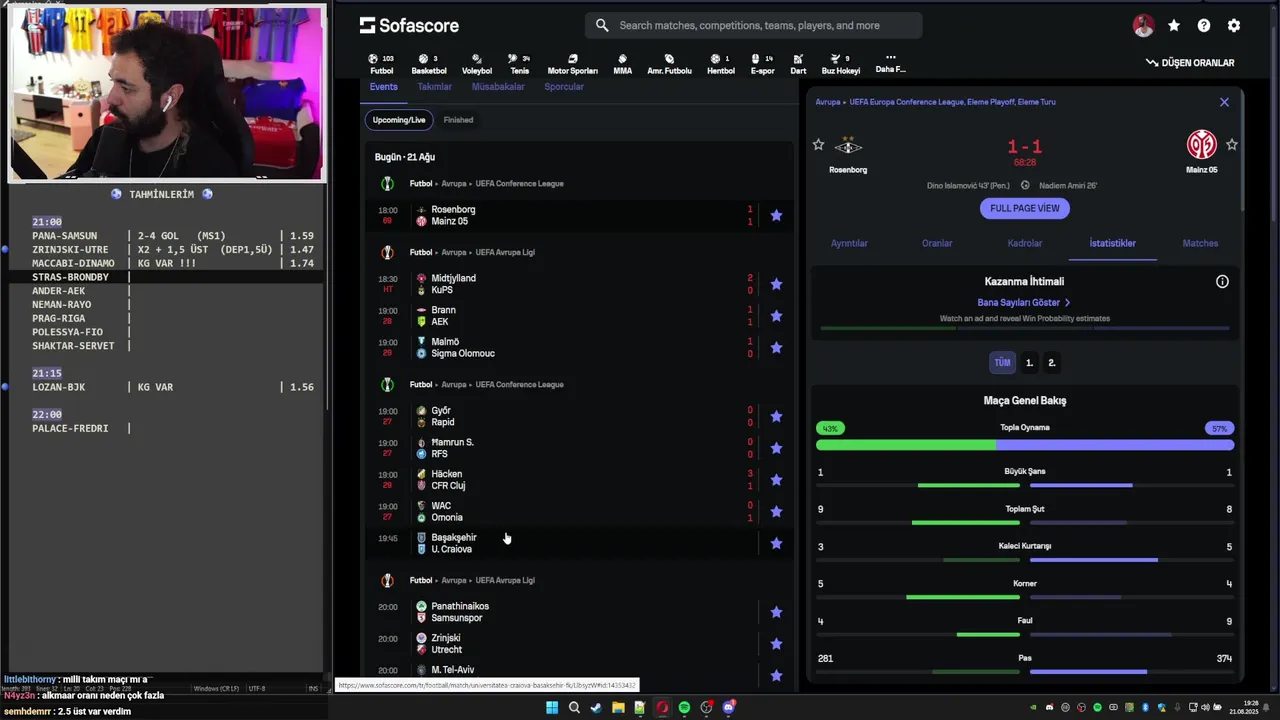Open Discord from the taskbar
The height and width of the screenshot is (720, 1280).
728,708
